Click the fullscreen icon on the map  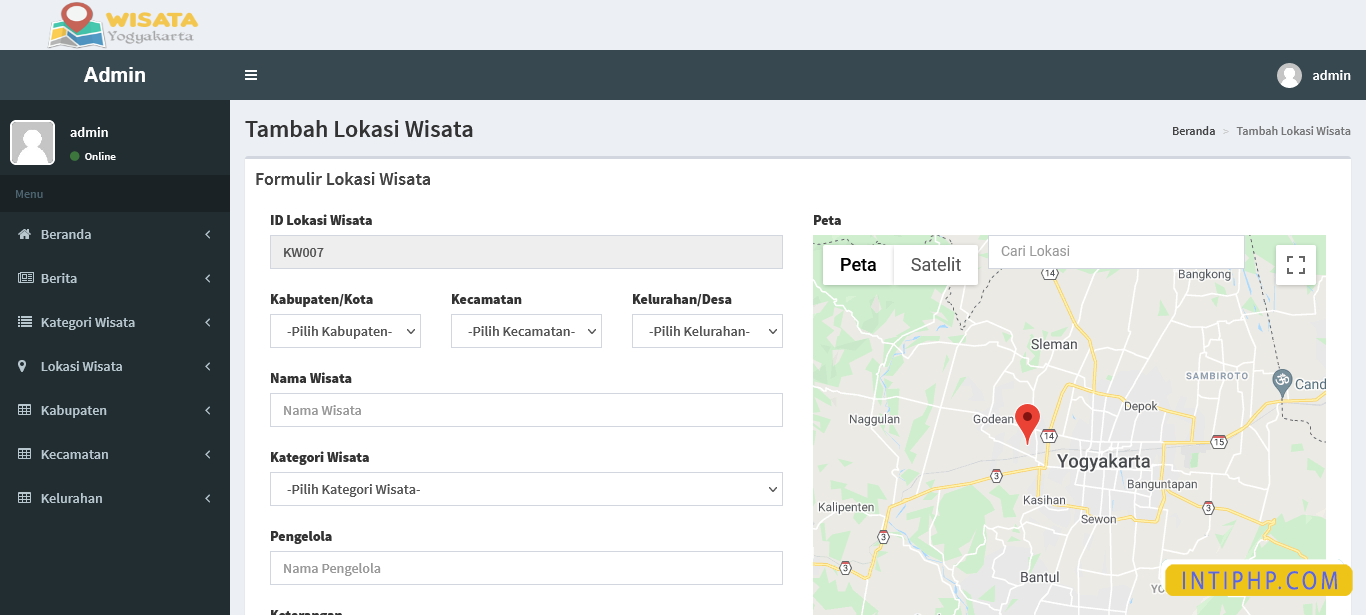pos(1295,264)
